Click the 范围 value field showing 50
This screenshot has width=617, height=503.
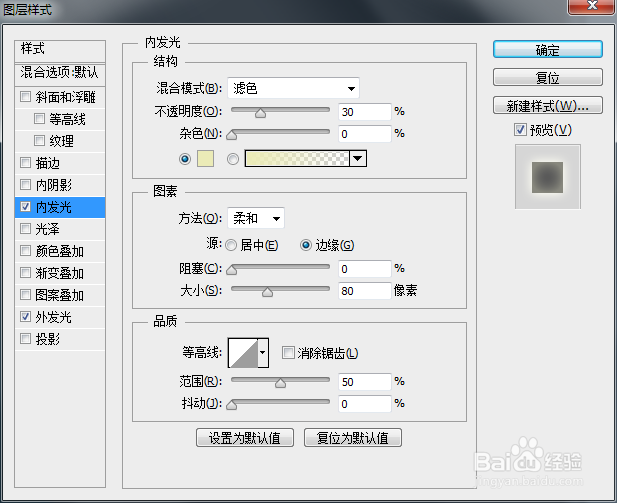coord(365,382)
